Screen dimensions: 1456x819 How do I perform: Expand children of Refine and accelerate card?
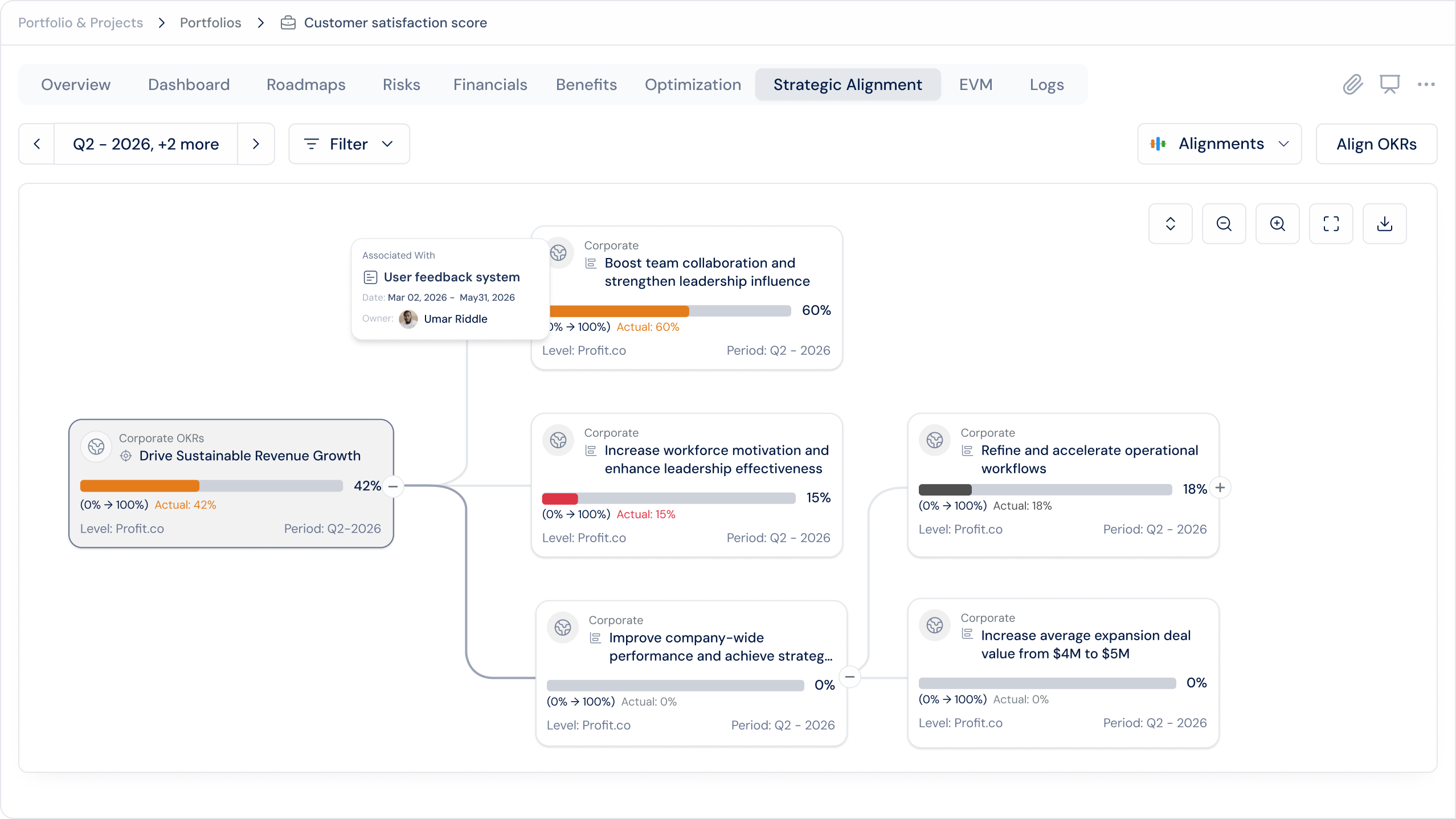pos(1220,488)
